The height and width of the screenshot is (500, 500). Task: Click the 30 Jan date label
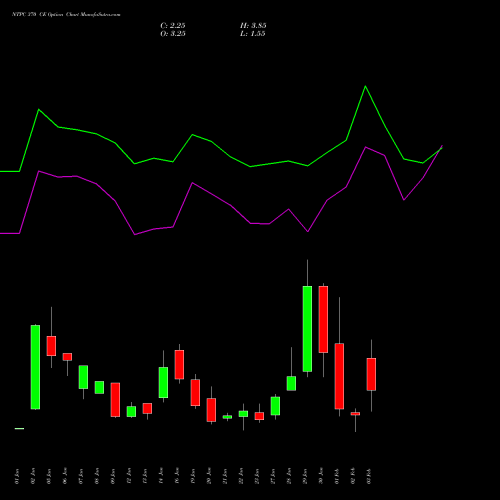[x=321, y=476]
